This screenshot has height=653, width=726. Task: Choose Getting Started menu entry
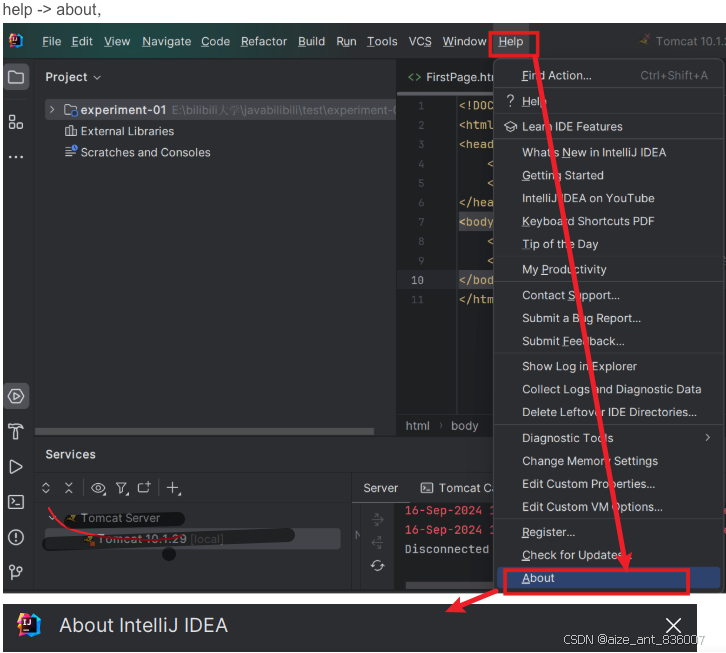click(609, 175)
